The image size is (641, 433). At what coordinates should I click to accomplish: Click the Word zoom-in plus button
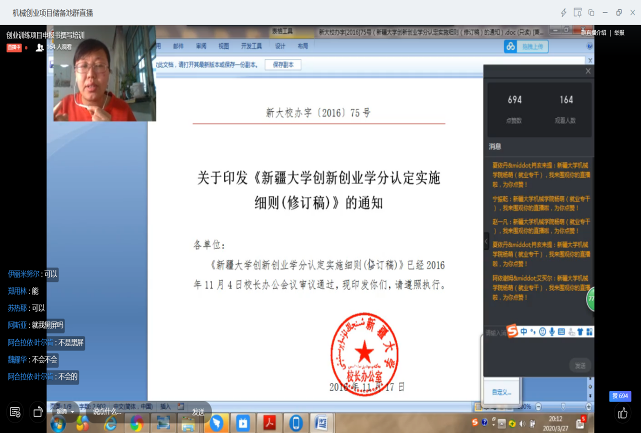588,406
